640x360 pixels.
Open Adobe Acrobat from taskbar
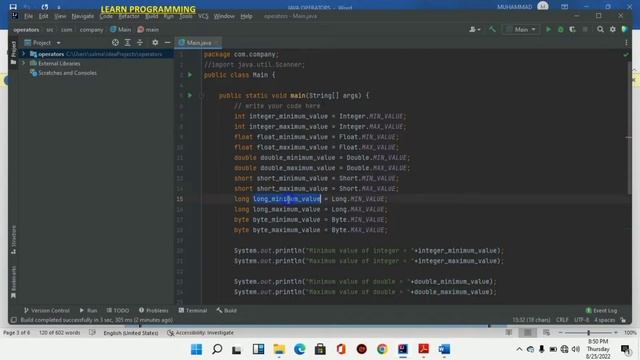[x=423, y=349]
